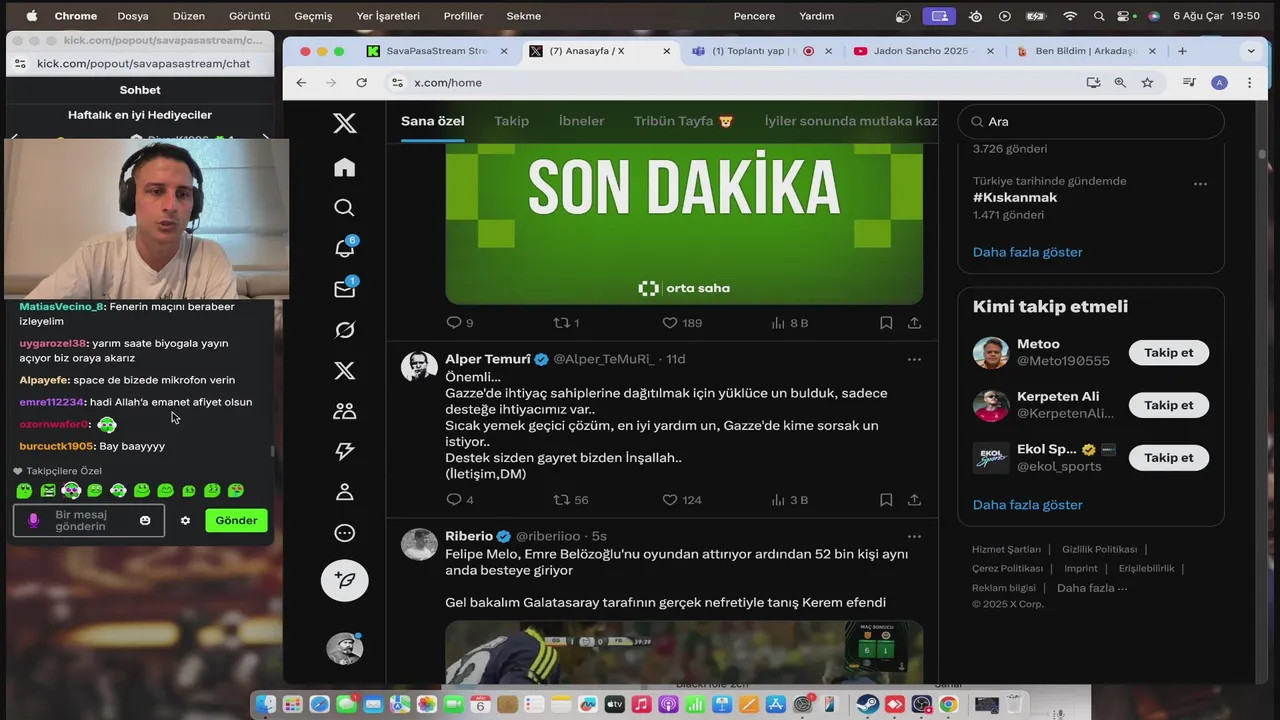
Task: Repost the SON DAKİKA post
Action: [566, 323]
